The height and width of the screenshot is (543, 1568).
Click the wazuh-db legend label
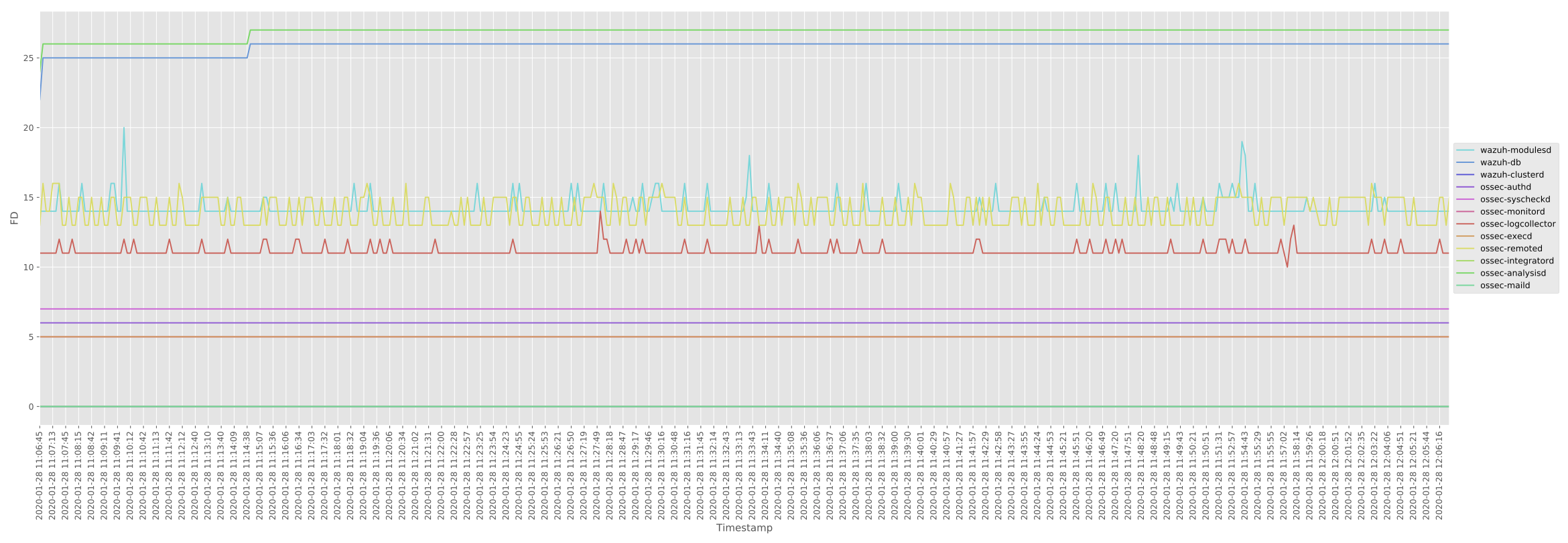coord(1500,162)
